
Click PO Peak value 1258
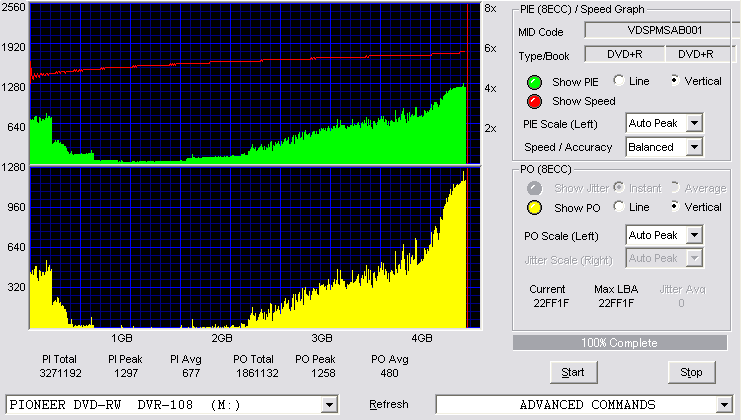pyautogui.click(x=323, y=373)
